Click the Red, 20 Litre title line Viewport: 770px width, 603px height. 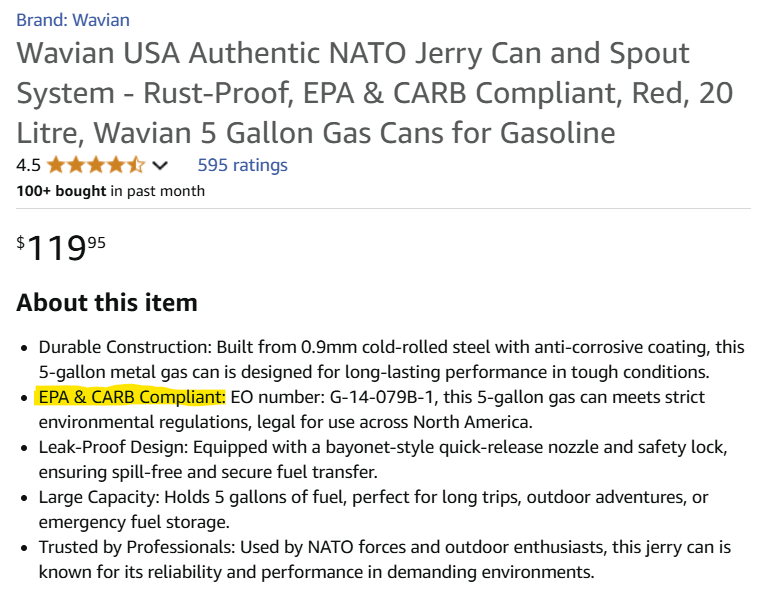point(683,93)
